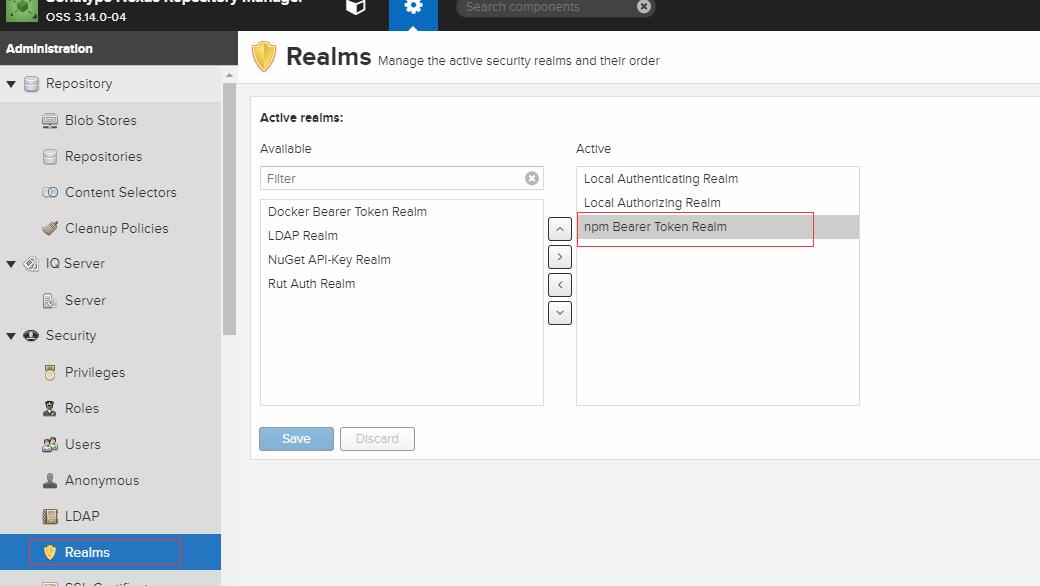Select LDAP Realm in Available list

coord(401,236)
